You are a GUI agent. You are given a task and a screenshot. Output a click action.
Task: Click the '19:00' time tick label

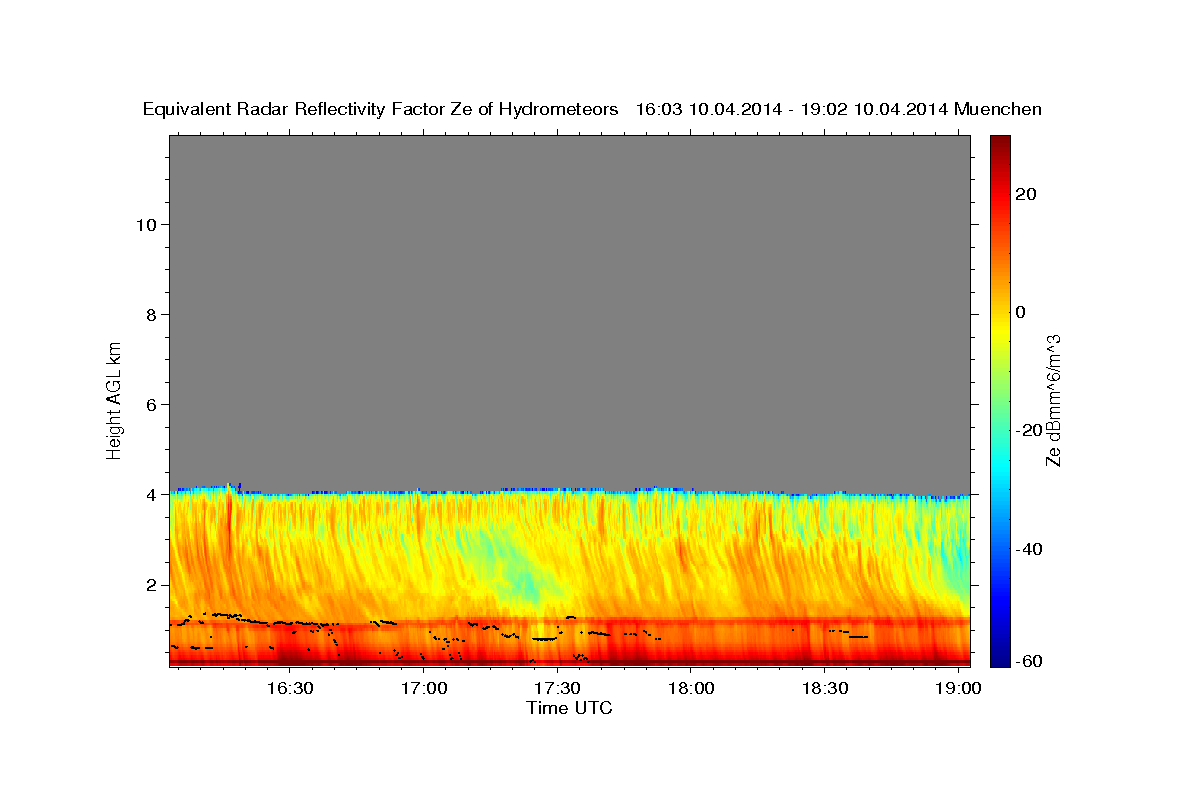tap(958, 688)
